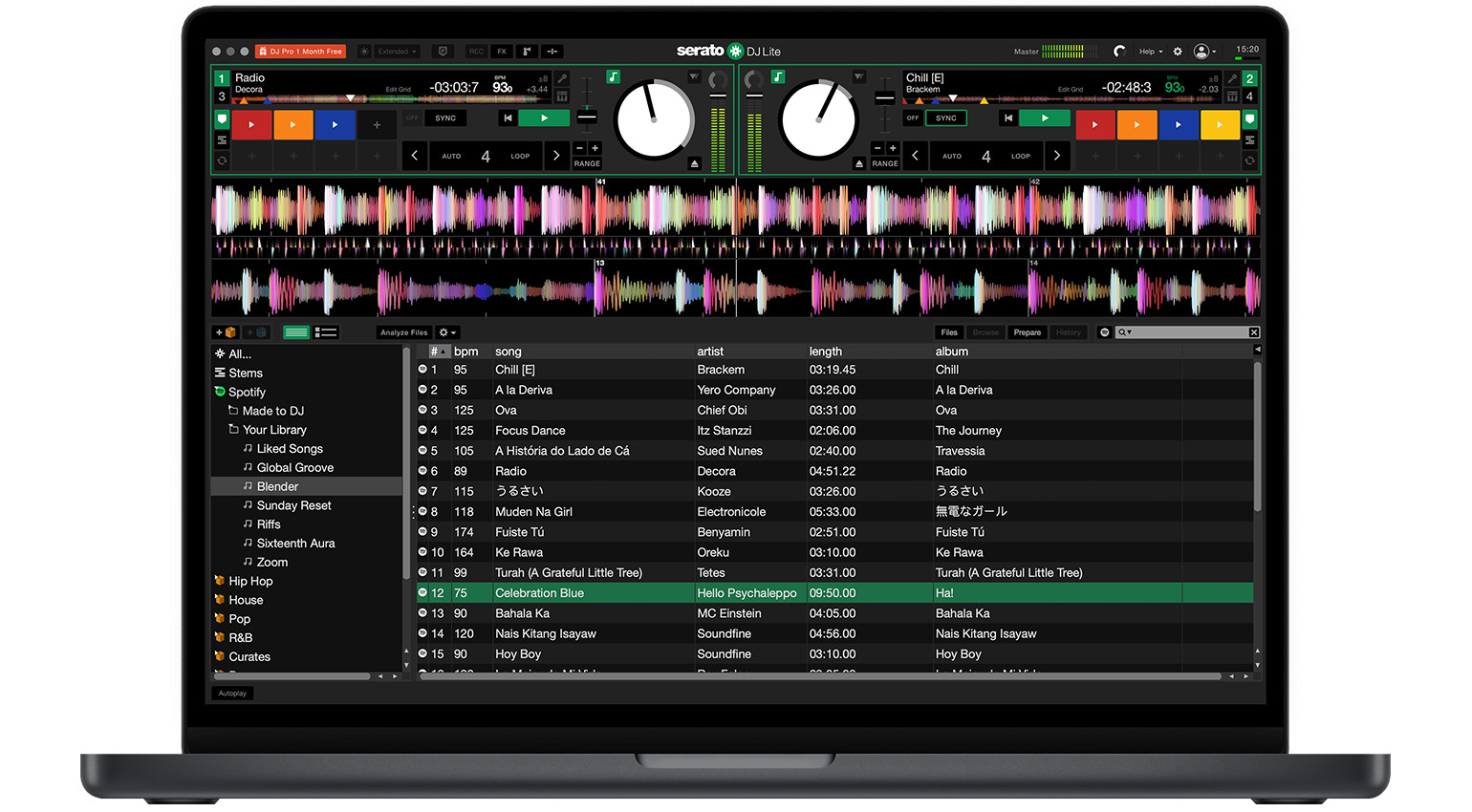Switch to the Prepare tab

point(1027,331)
